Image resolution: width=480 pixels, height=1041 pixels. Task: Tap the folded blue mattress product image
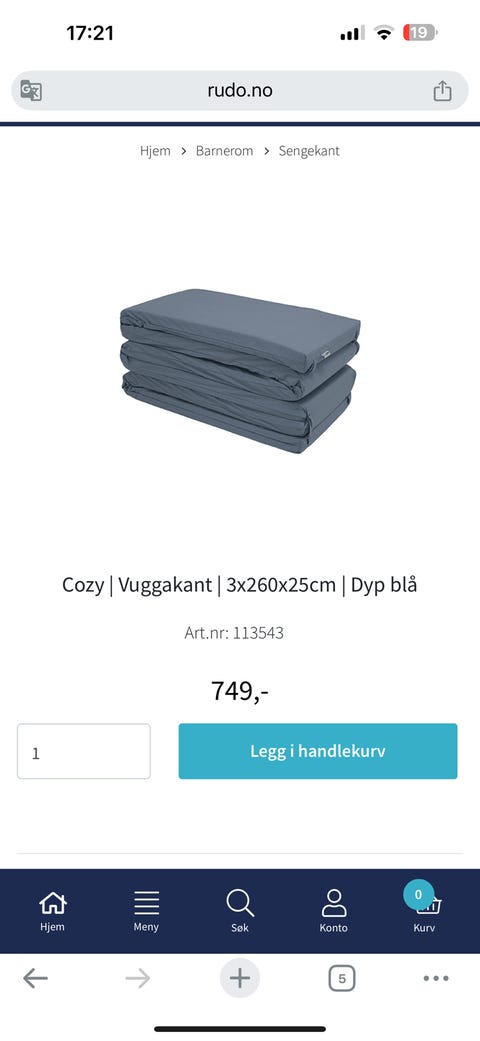tap(240, 370)
